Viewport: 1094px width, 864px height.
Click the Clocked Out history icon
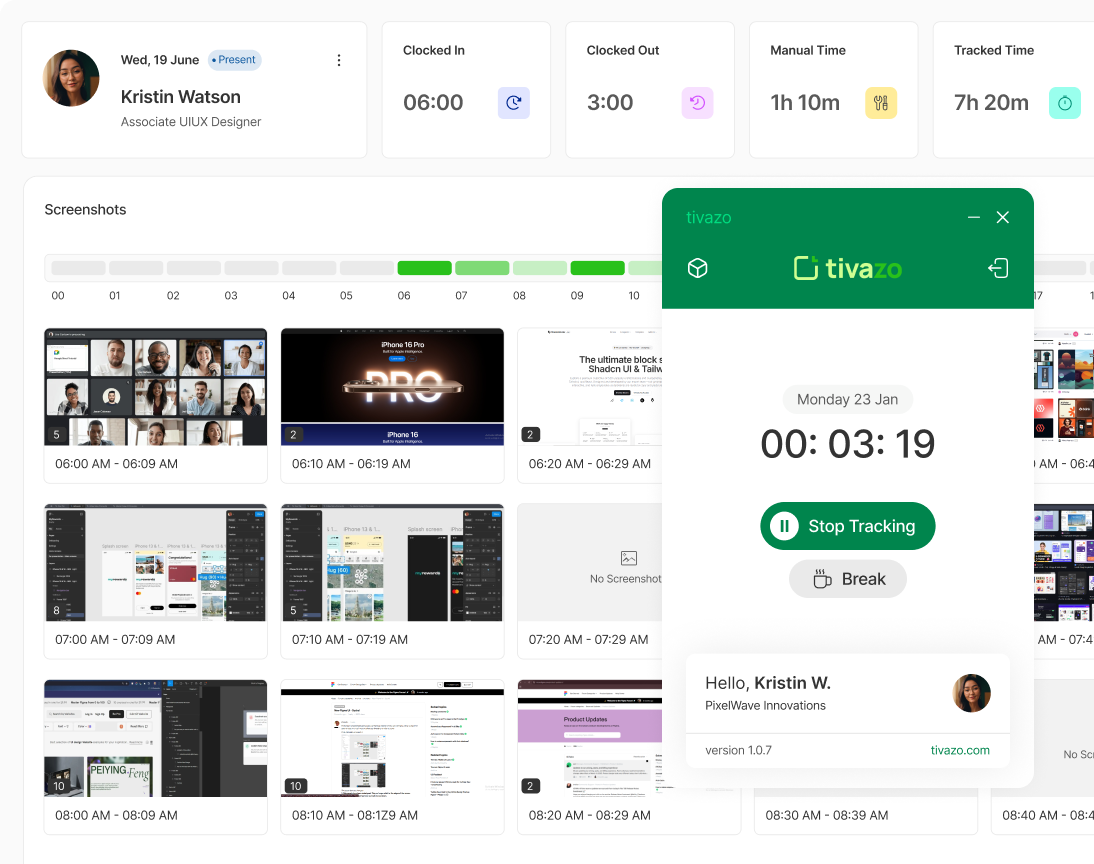(697, 103)
